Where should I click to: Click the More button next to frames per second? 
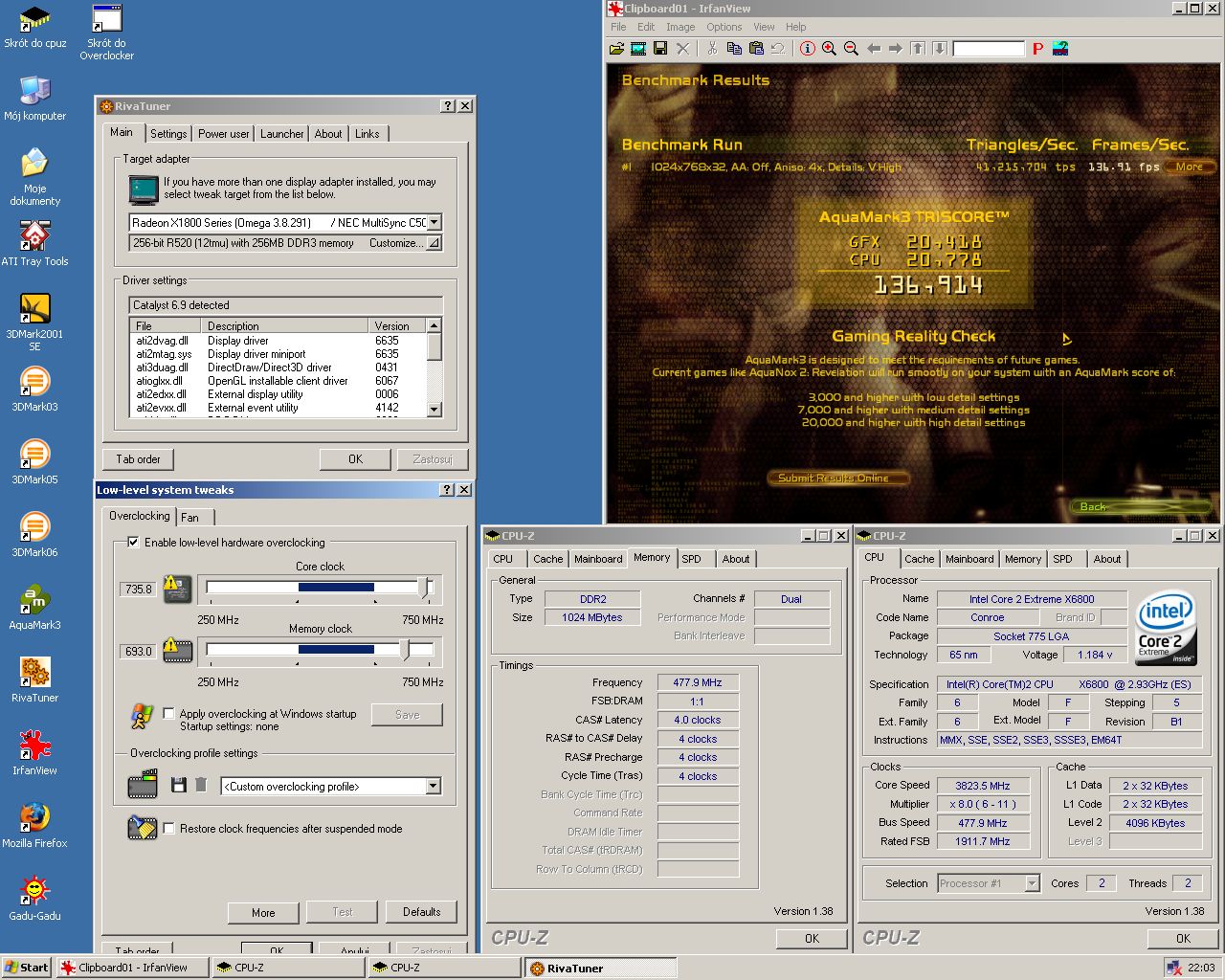point(1190,167)
